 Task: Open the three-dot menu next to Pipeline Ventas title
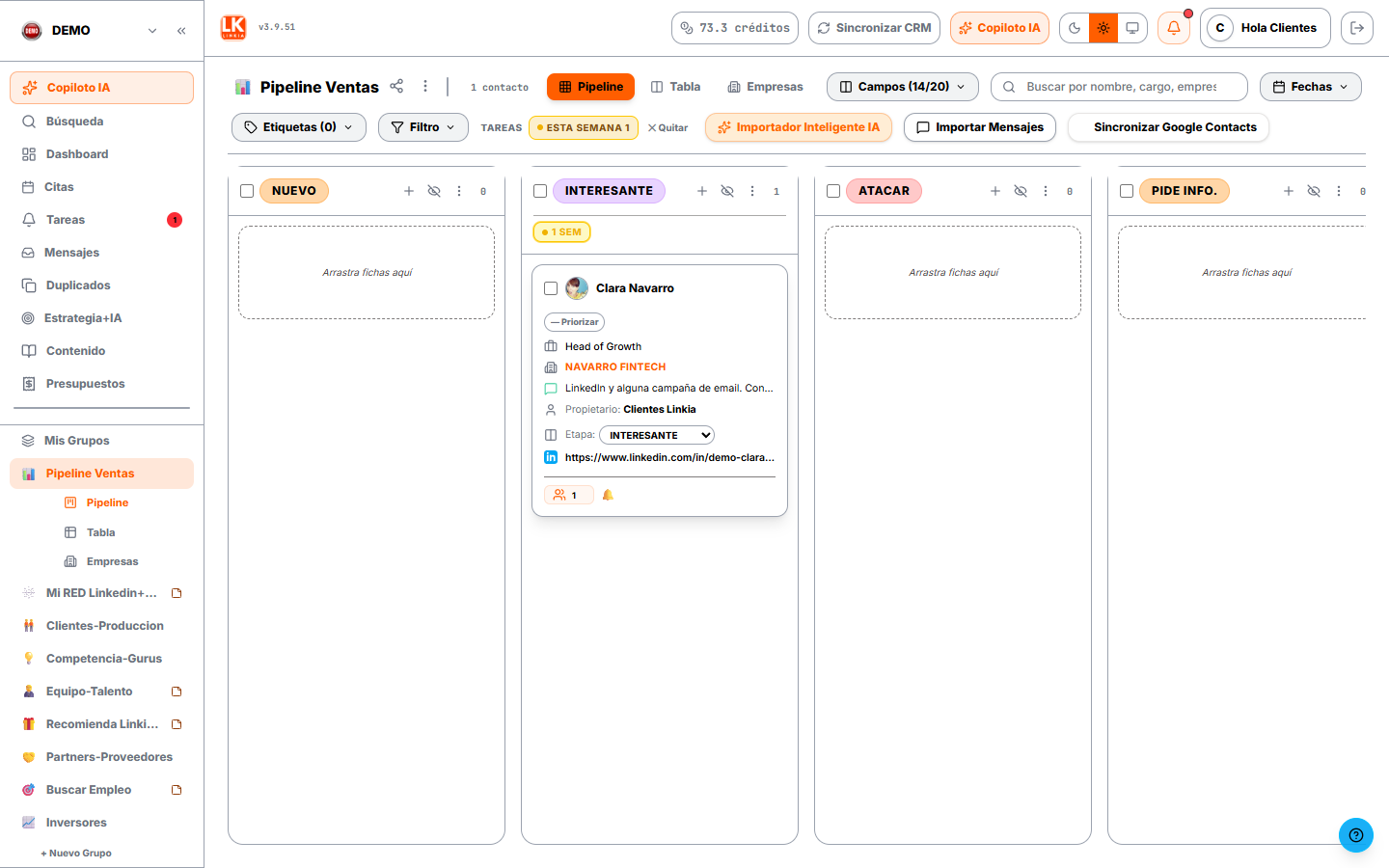click(425, 86)
